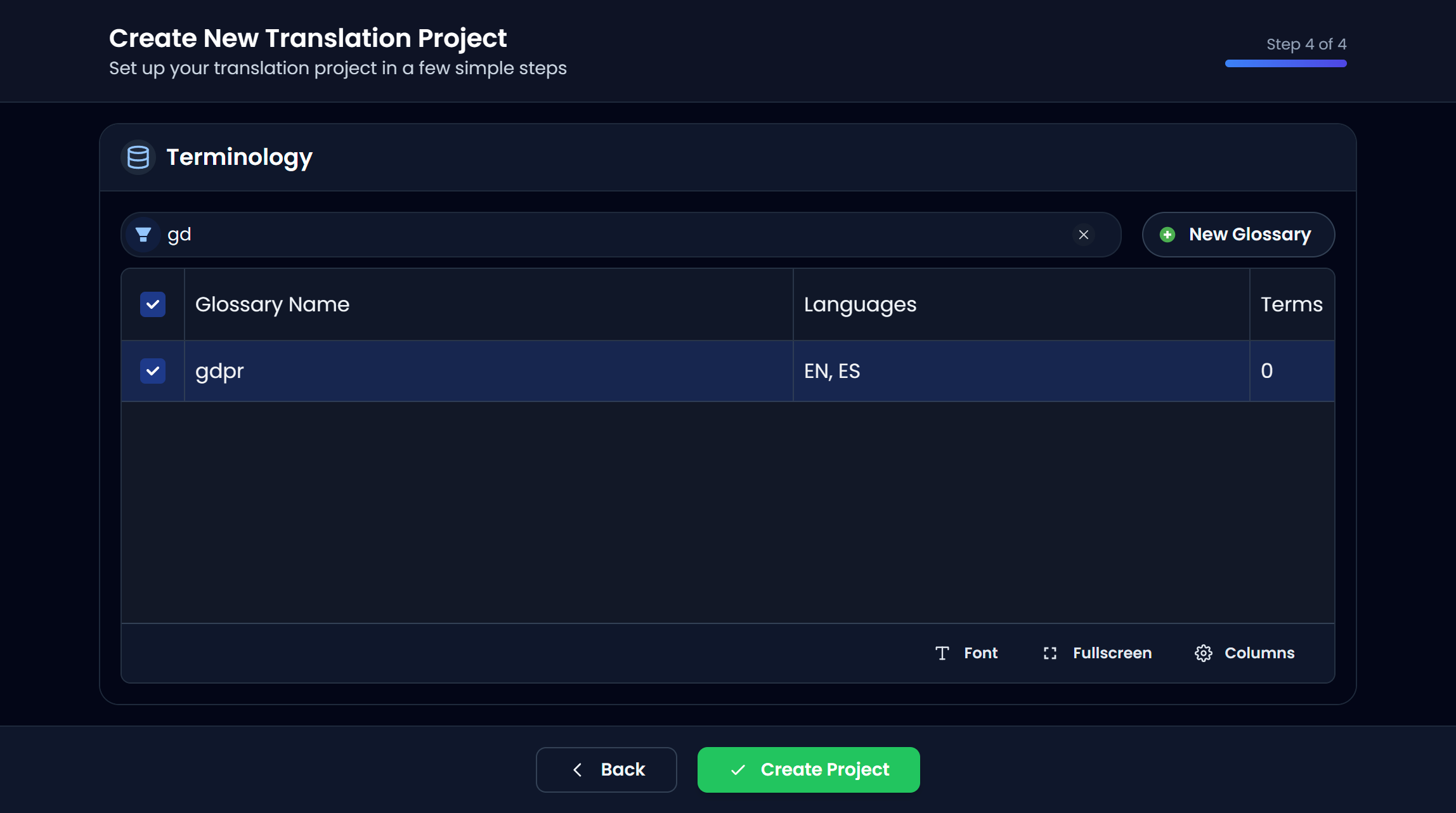Click the Terms column header
This screenshot has height=813, width=1456.
(x=1292, y=304)
